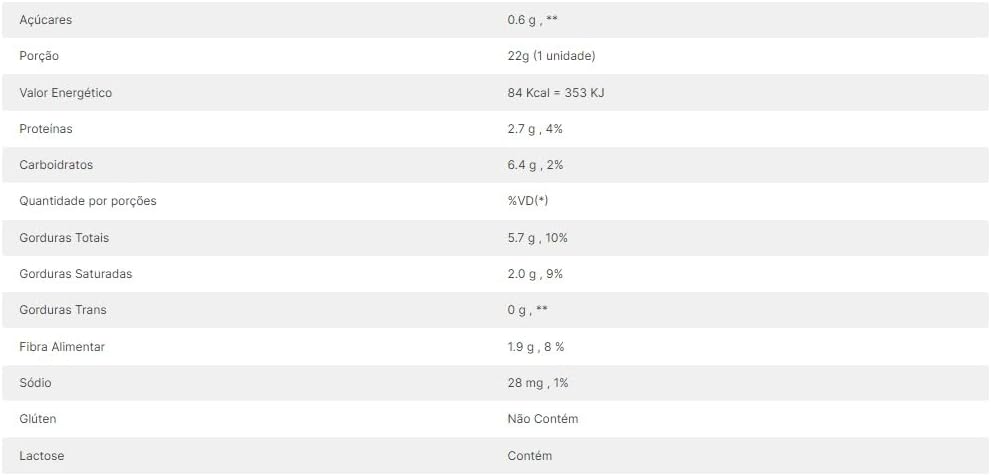Image resolution: width=991 pixels, height=476 pixels.
Task: Click the Valor Energético label
Action: click(66, 93)
